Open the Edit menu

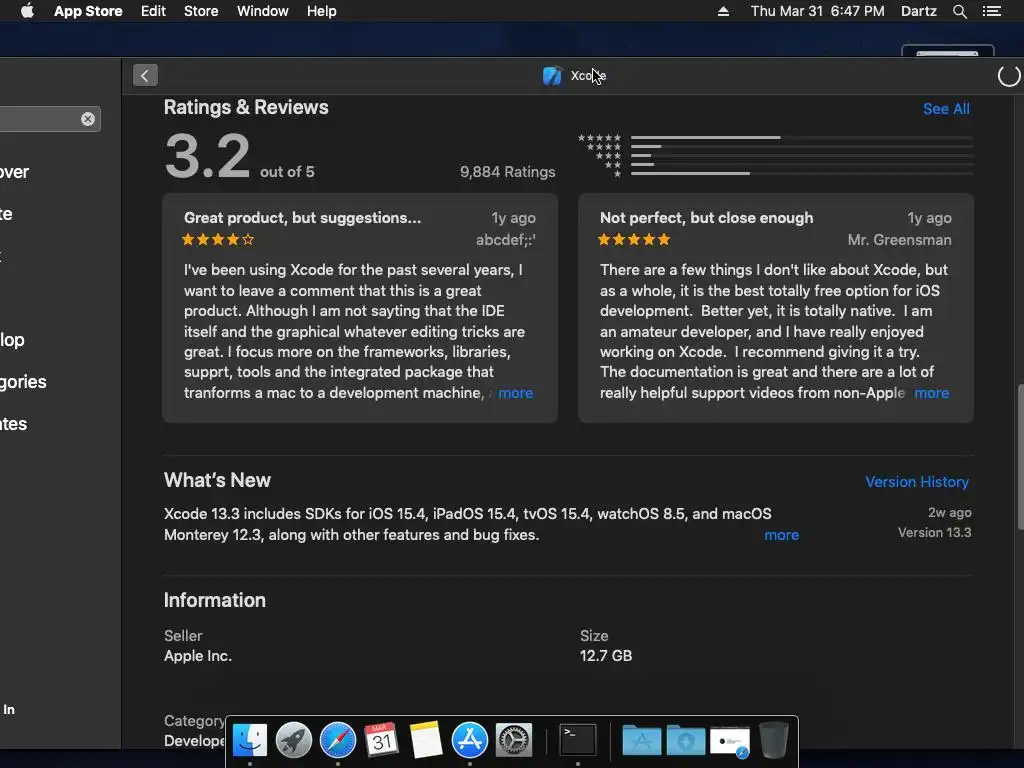(x=153, y=11)
